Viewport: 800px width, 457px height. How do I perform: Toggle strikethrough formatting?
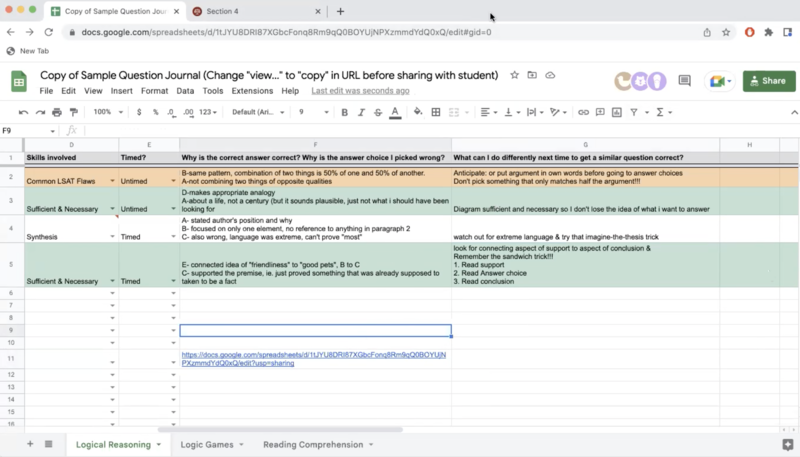pyautogui.click(x=378, y=112)
